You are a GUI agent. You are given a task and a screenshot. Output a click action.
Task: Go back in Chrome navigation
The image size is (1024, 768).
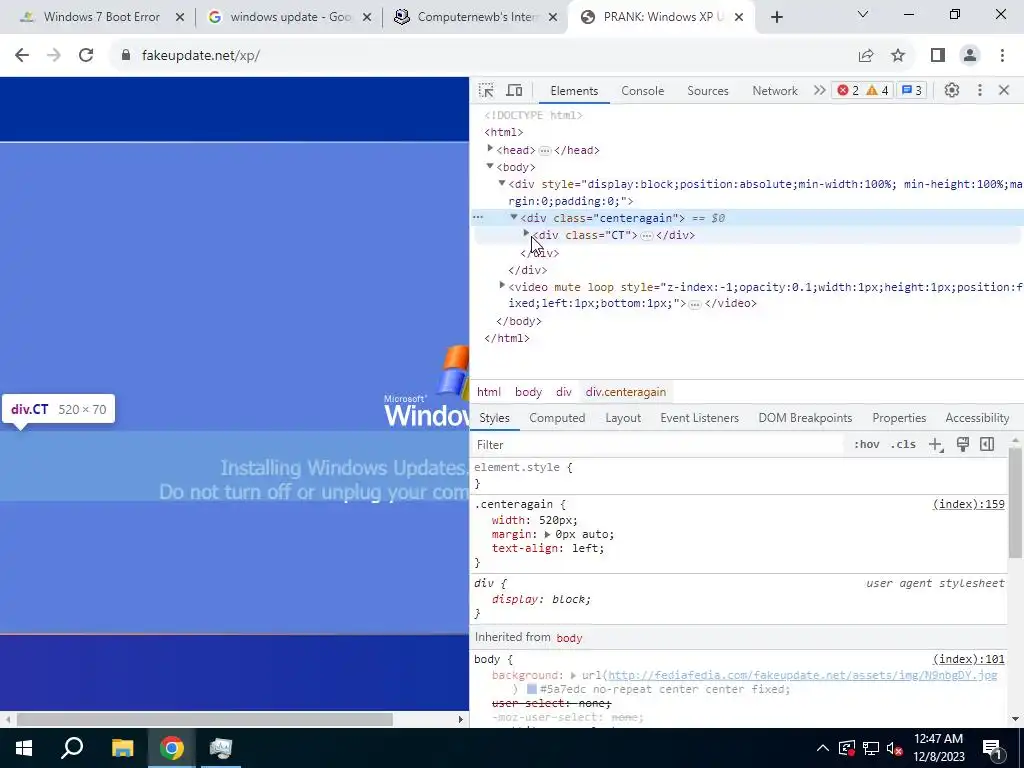coord(22,56)
